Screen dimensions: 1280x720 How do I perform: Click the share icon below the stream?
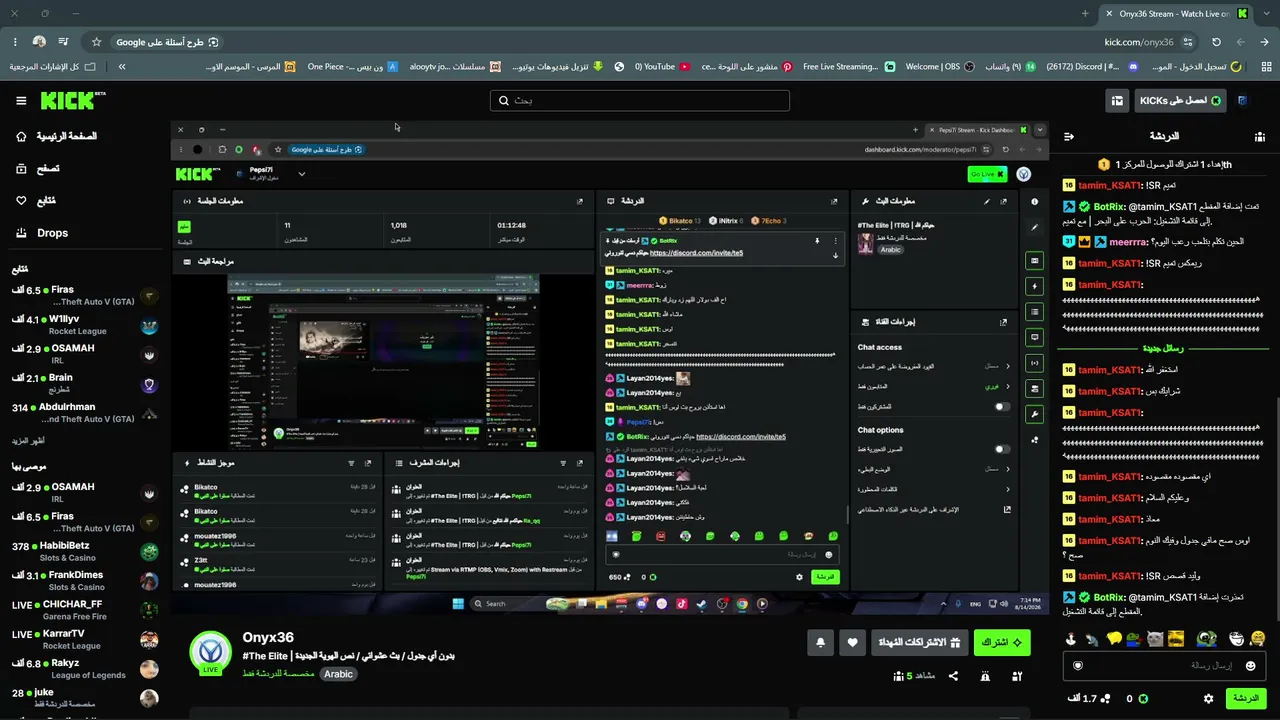click(953, 676)
